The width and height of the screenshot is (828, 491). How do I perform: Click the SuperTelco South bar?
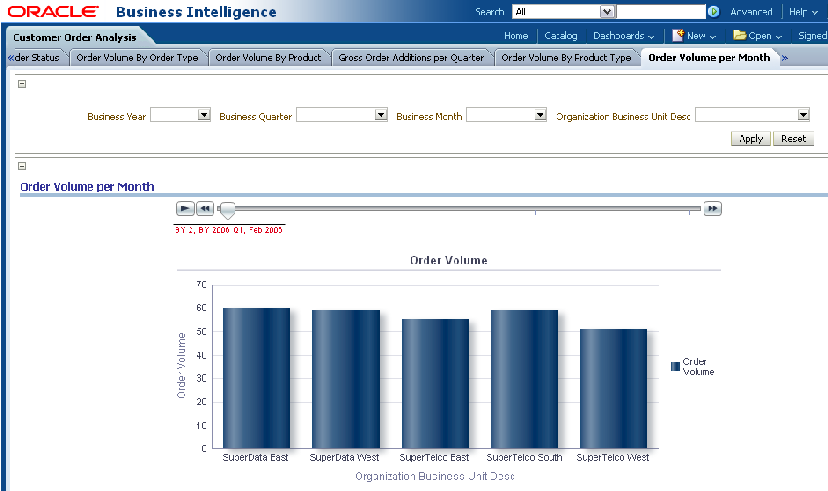[x=524, y=379]
